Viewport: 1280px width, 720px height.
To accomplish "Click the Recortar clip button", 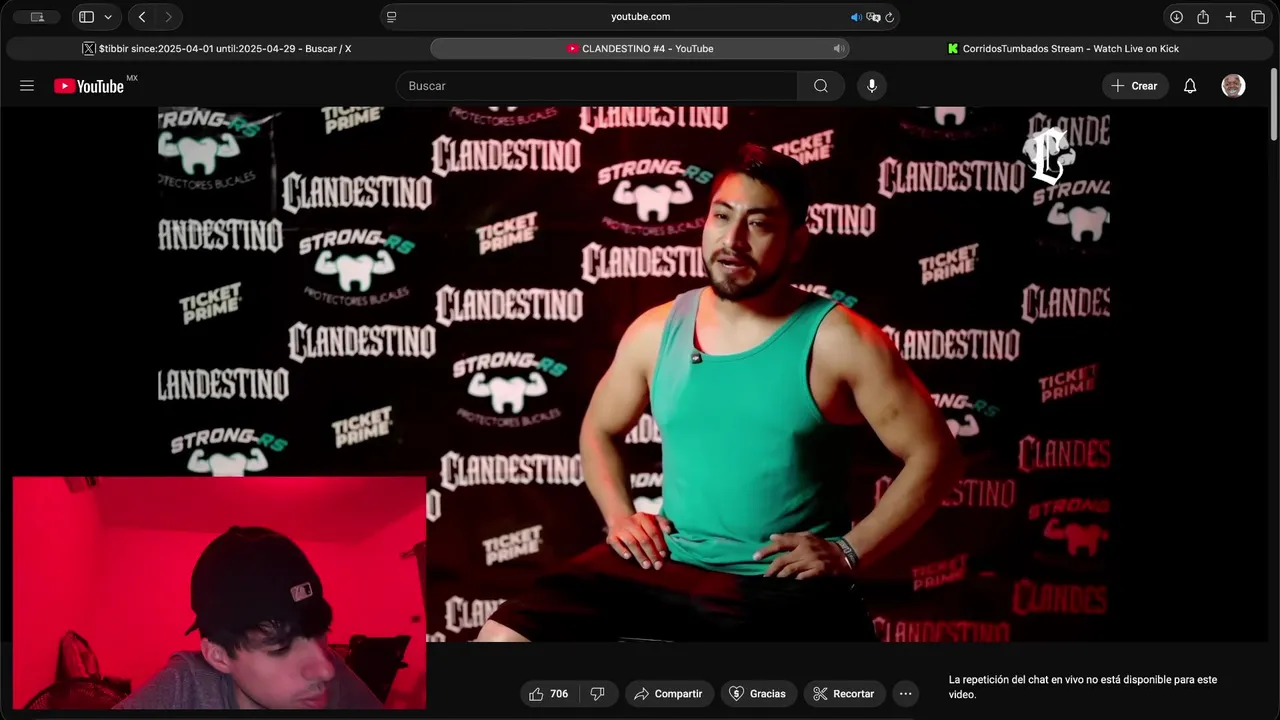I will 845,693.
